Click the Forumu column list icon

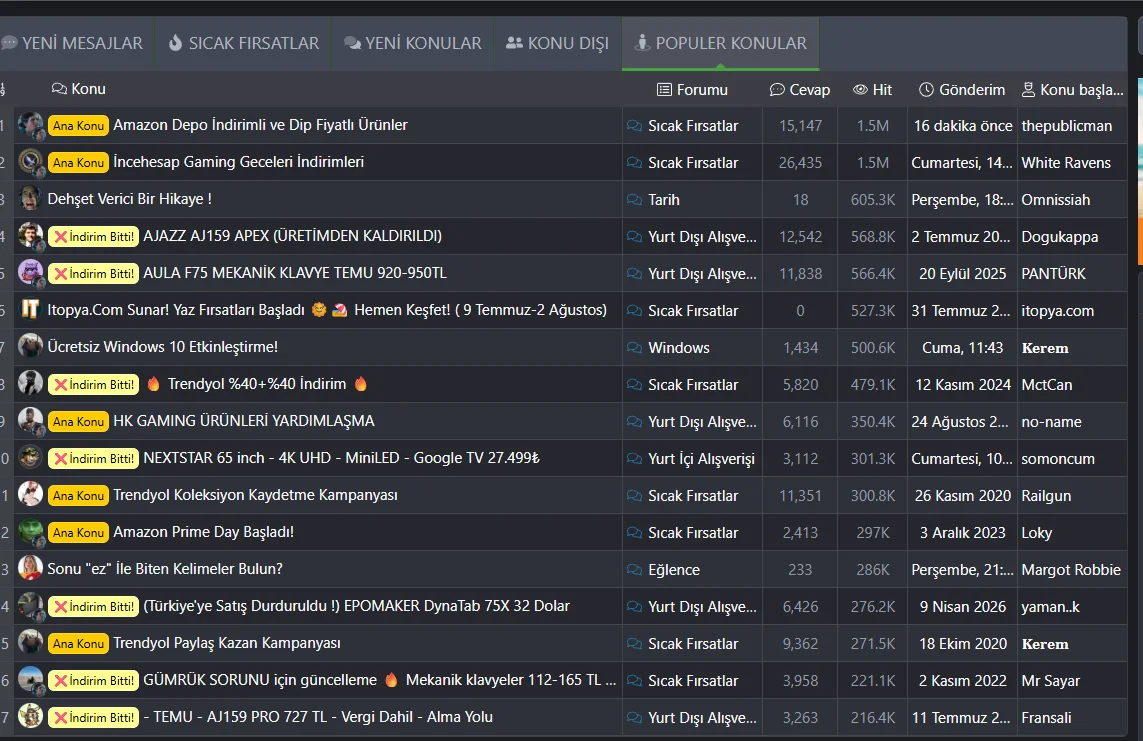pos(664,90)
